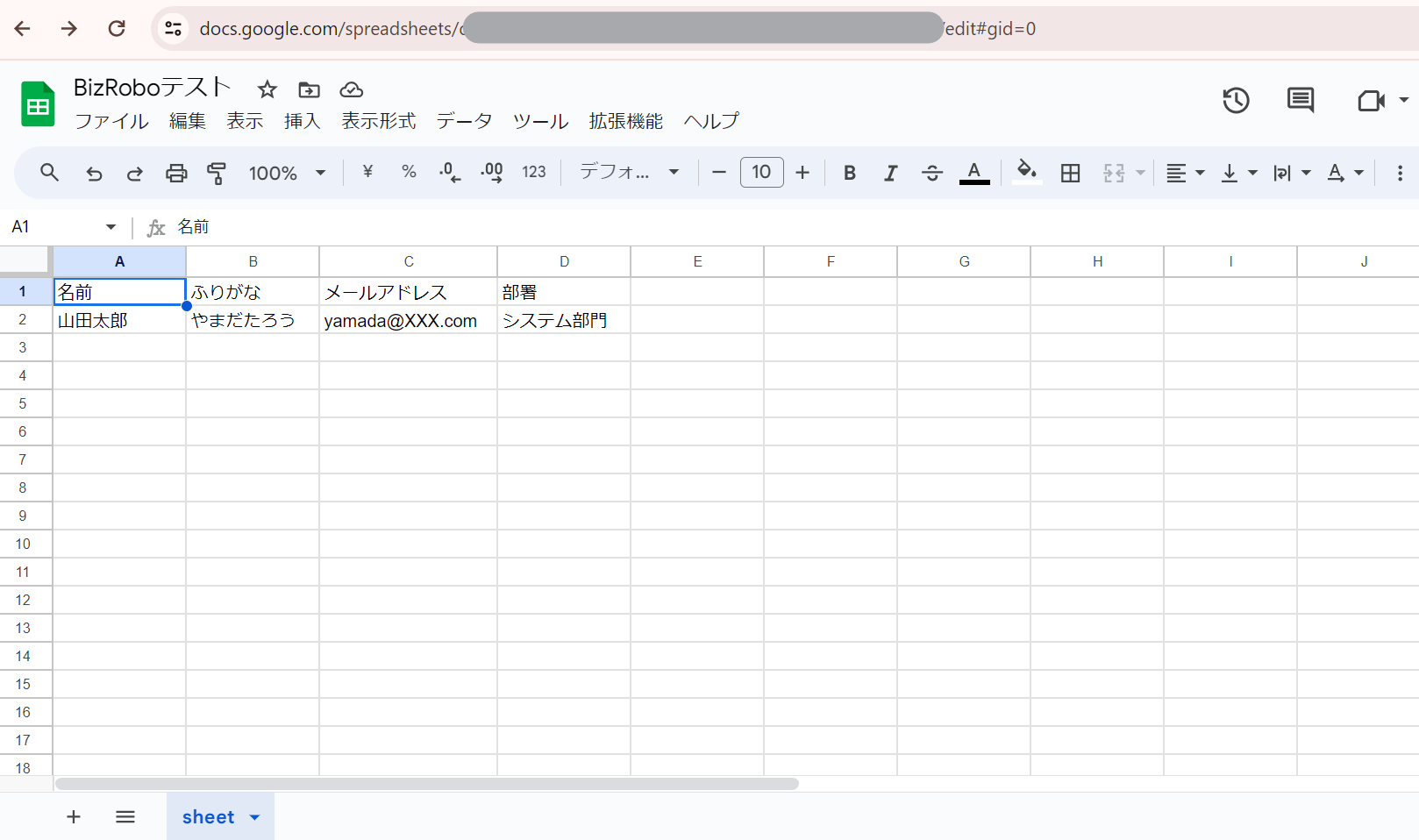Select column B header
This screenshot has height=840, width=1419.
coord(253,261)
